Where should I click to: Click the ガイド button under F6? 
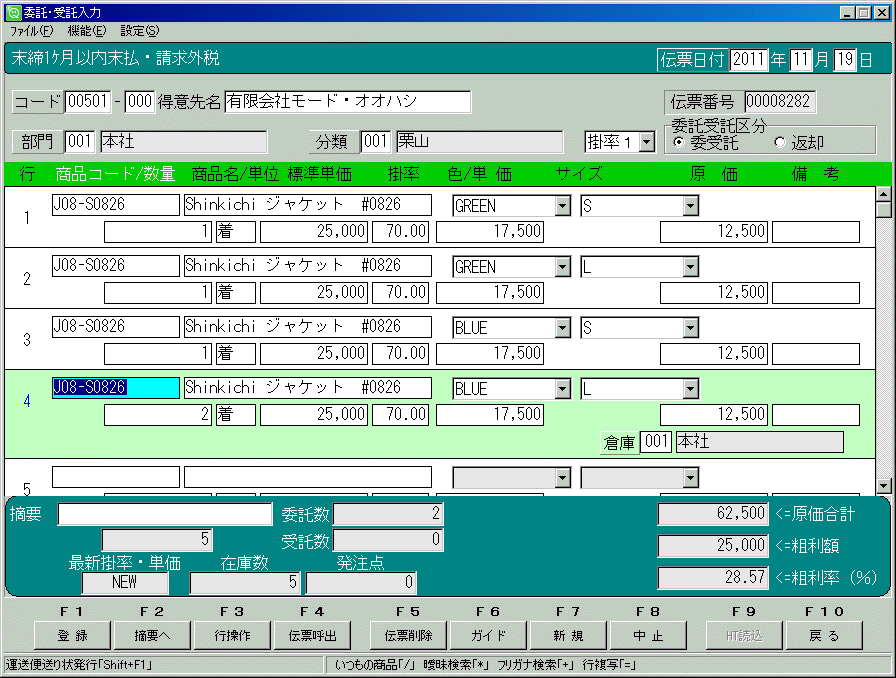489,636
